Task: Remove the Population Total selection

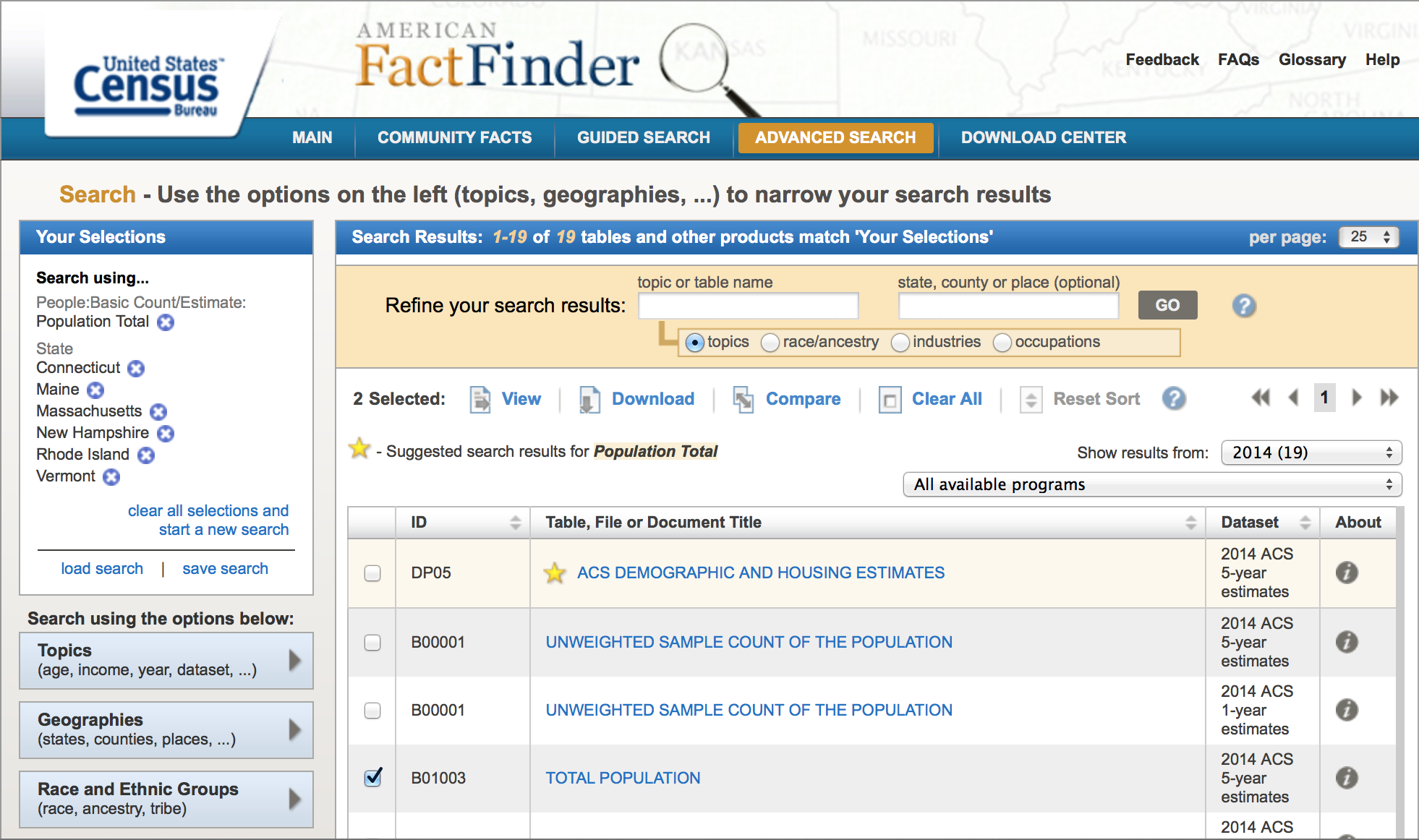Action: 166,322
